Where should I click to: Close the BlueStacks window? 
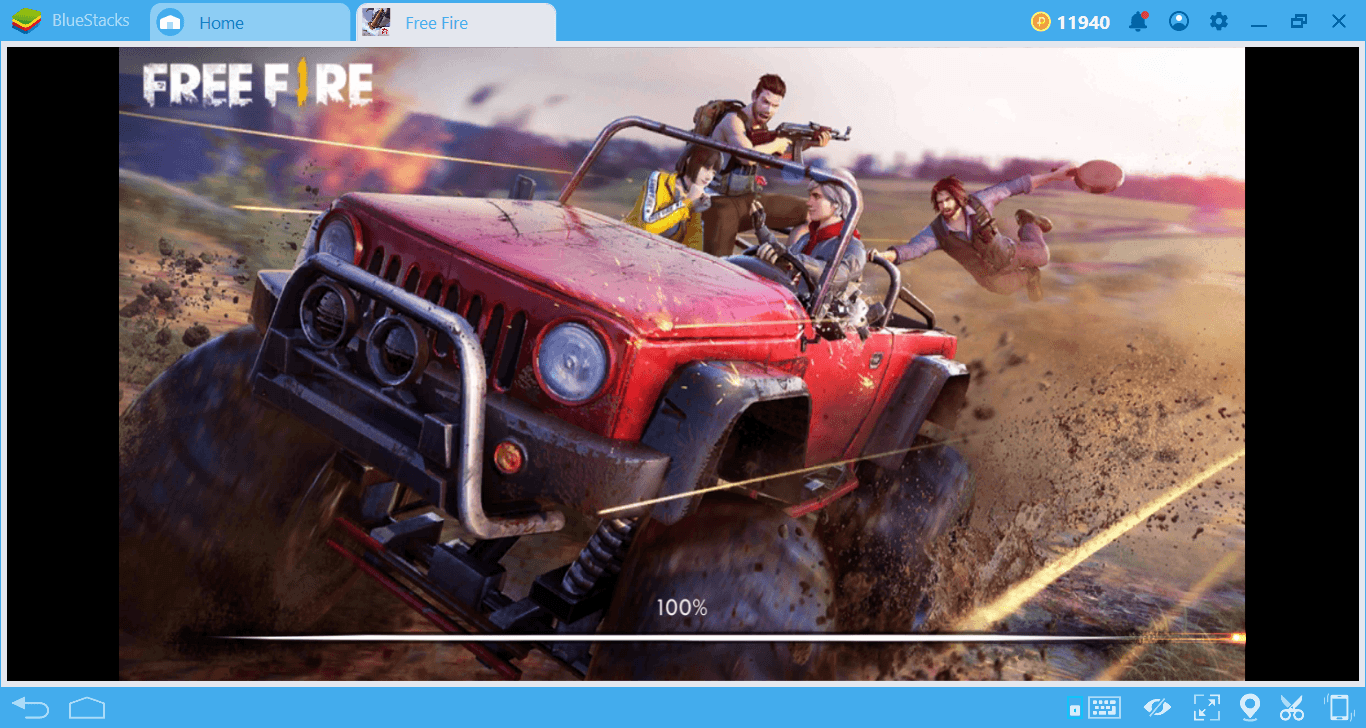click(x=1339, y=21)
